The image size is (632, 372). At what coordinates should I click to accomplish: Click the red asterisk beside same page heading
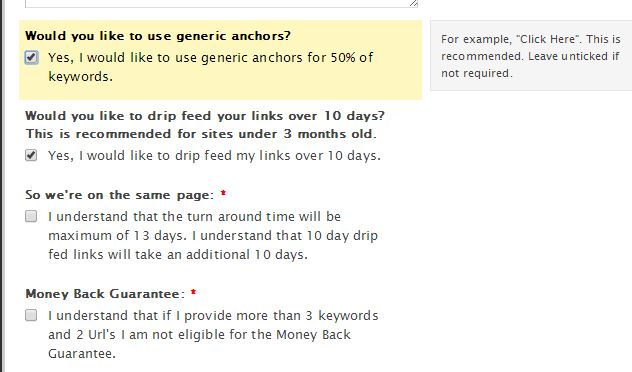pyautogui.click(x=223, y=194)
